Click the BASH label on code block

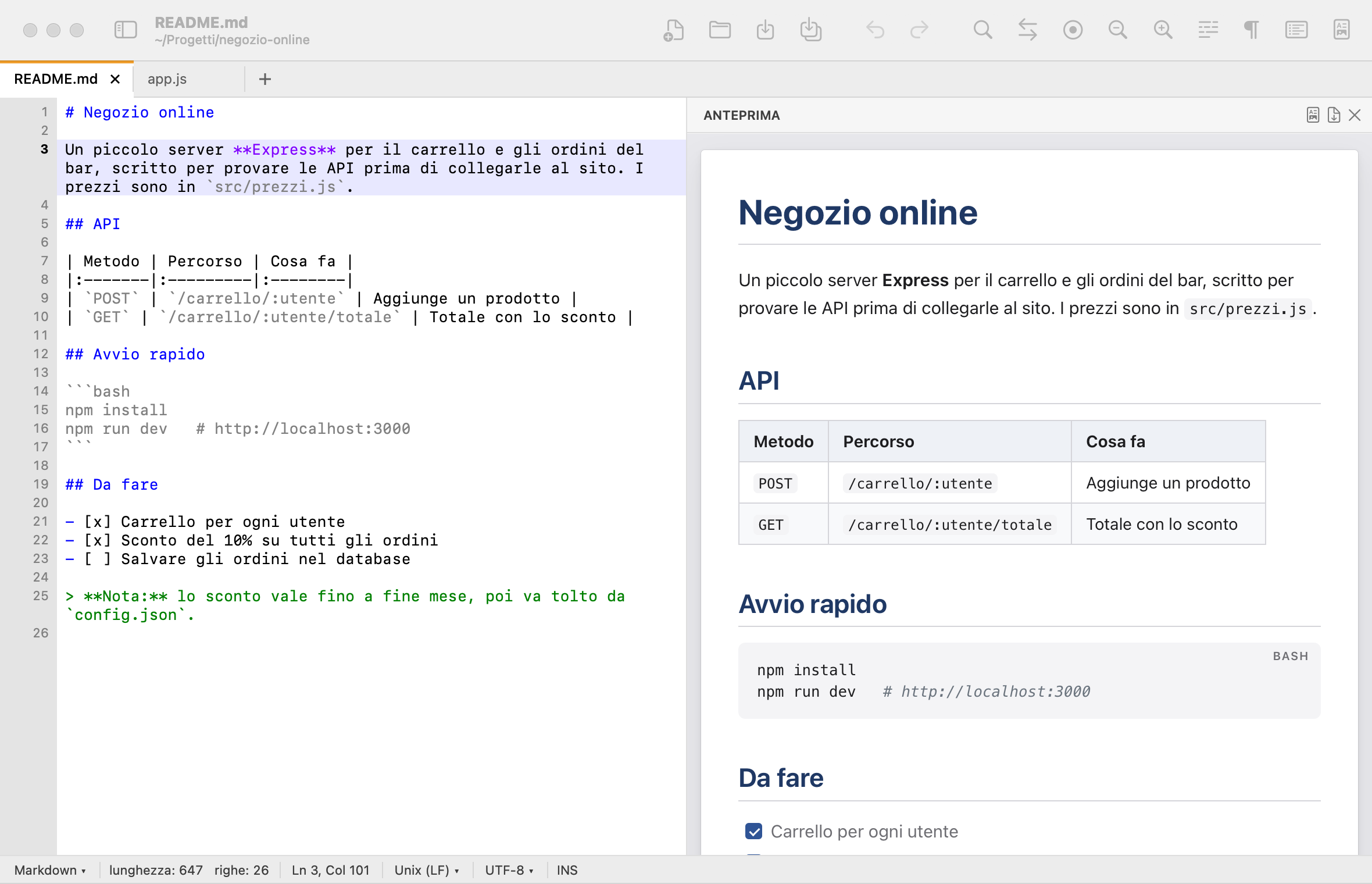coord(1291,656)
